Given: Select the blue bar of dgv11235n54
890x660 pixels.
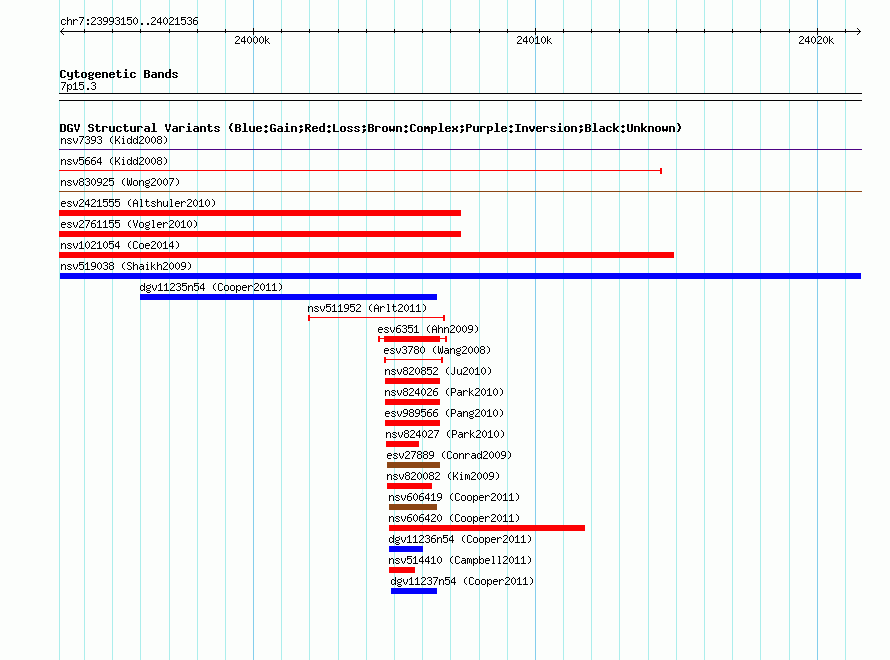Looking at the screenshot, I should pyautogui.click(x=288, y=297).
